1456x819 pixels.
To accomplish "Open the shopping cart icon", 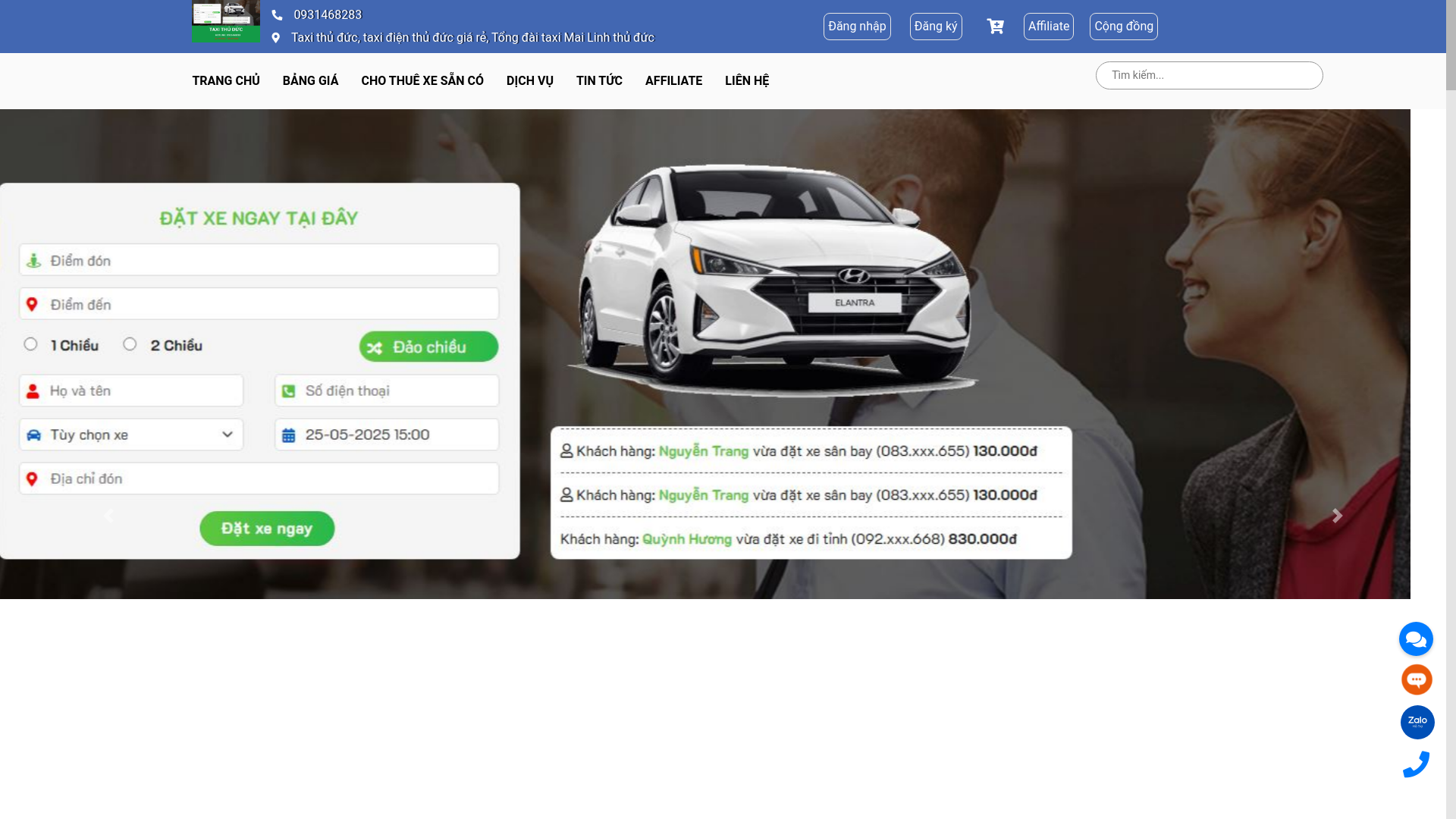I will coord(995,27).
